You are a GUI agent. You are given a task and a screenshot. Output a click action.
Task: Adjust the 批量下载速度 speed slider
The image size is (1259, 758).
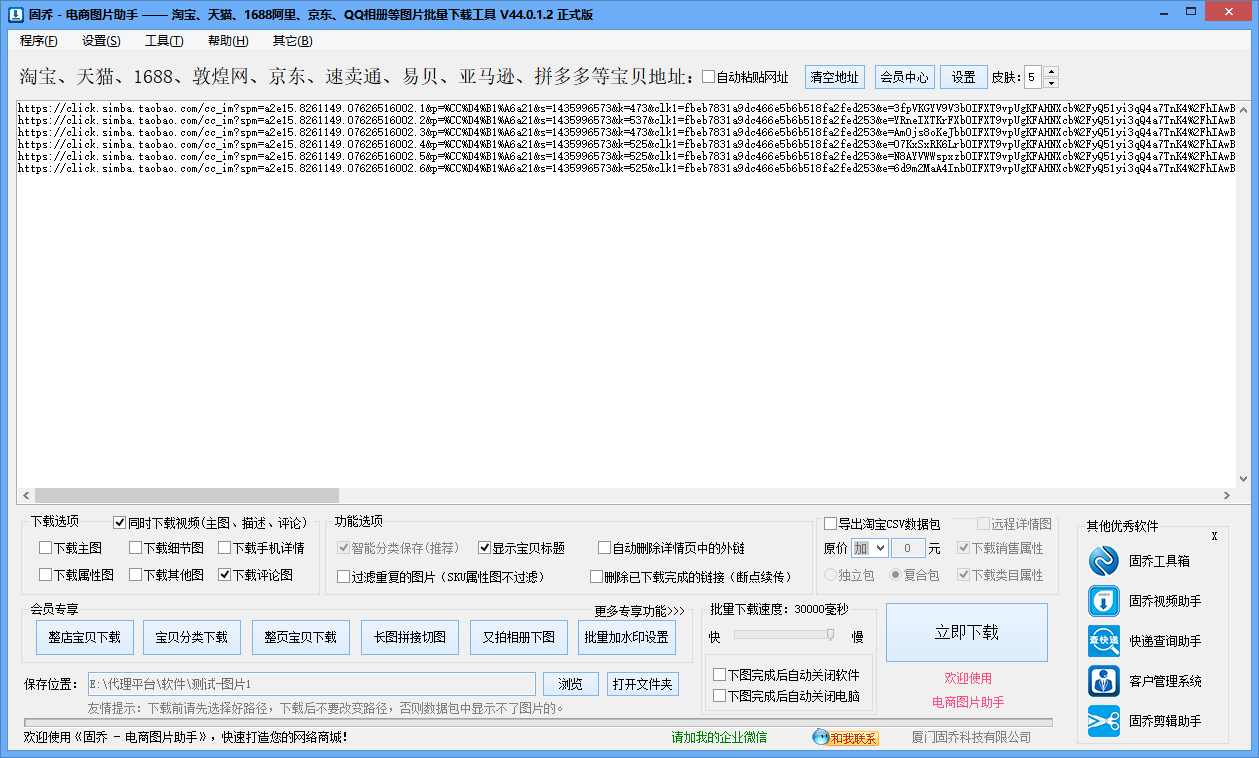829,634
